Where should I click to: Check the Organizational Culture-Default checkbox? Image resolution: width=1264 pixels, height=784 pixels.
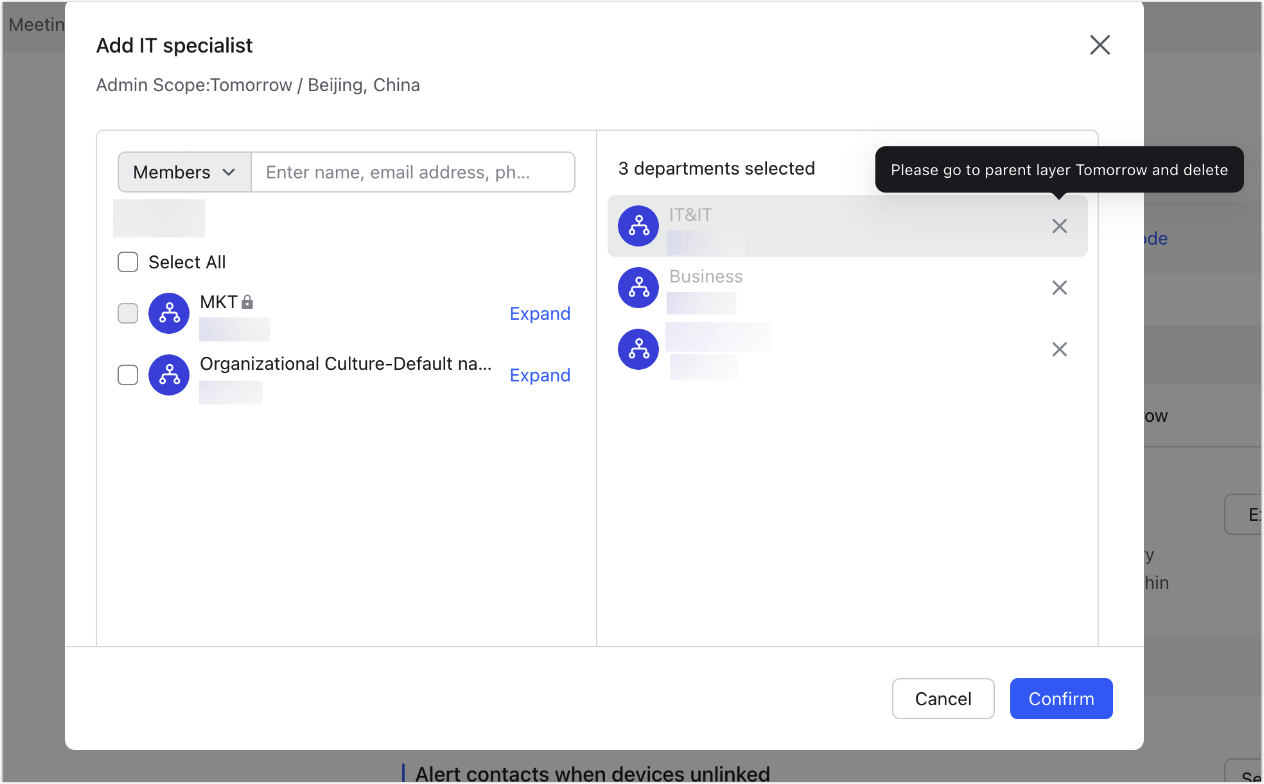[127, 375]
